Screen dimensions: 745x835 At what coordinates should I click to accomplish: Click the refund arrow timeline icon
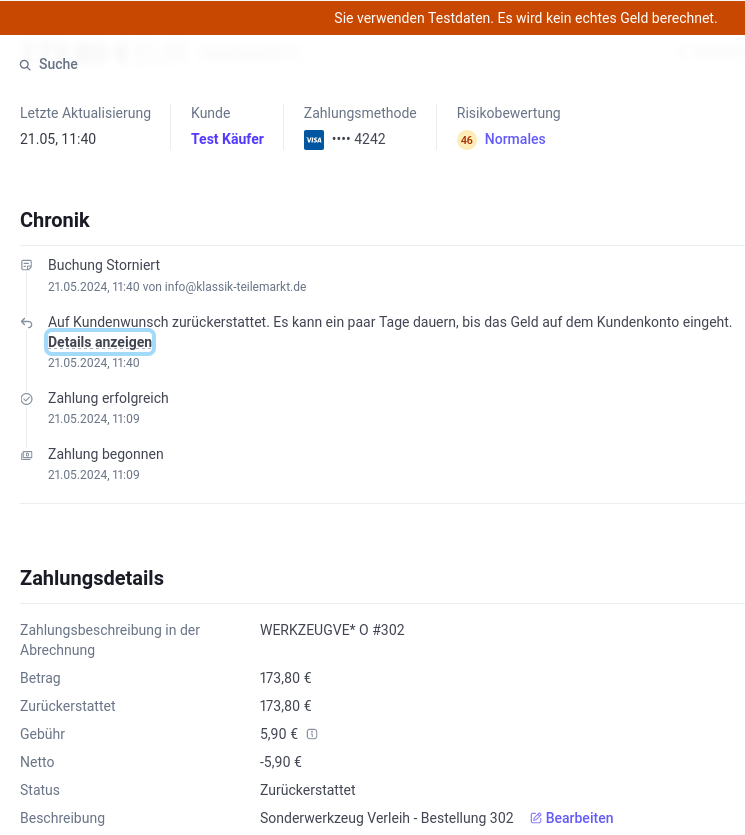click(27, 323)
